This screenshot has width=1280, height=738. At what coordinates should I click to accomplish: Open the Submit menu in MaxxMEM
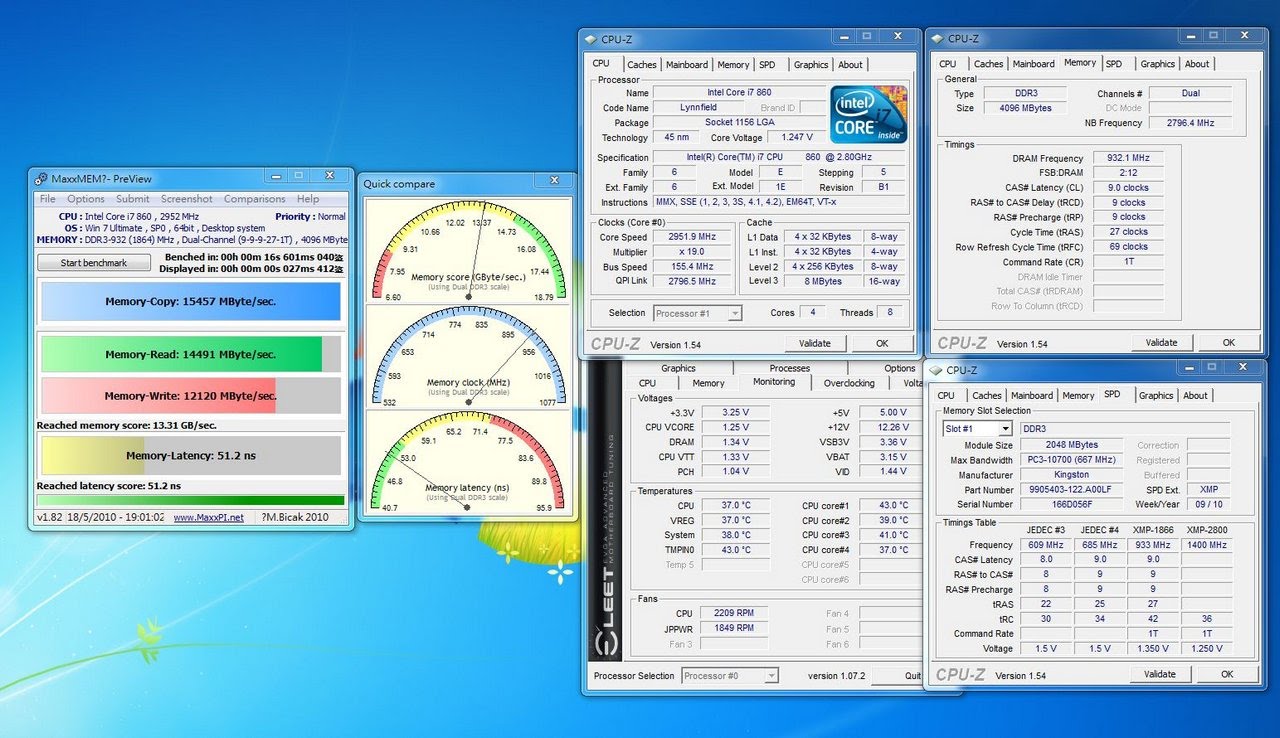(x=132, y=199)
